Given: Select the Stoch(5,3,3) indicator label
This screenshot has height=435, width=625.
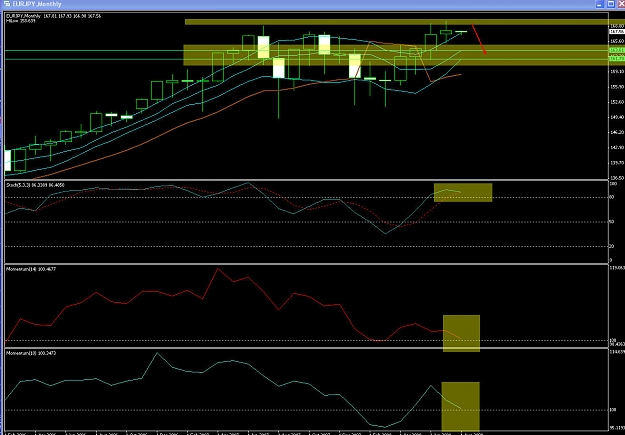Looking at the screenshot, I should click(35, 185).
